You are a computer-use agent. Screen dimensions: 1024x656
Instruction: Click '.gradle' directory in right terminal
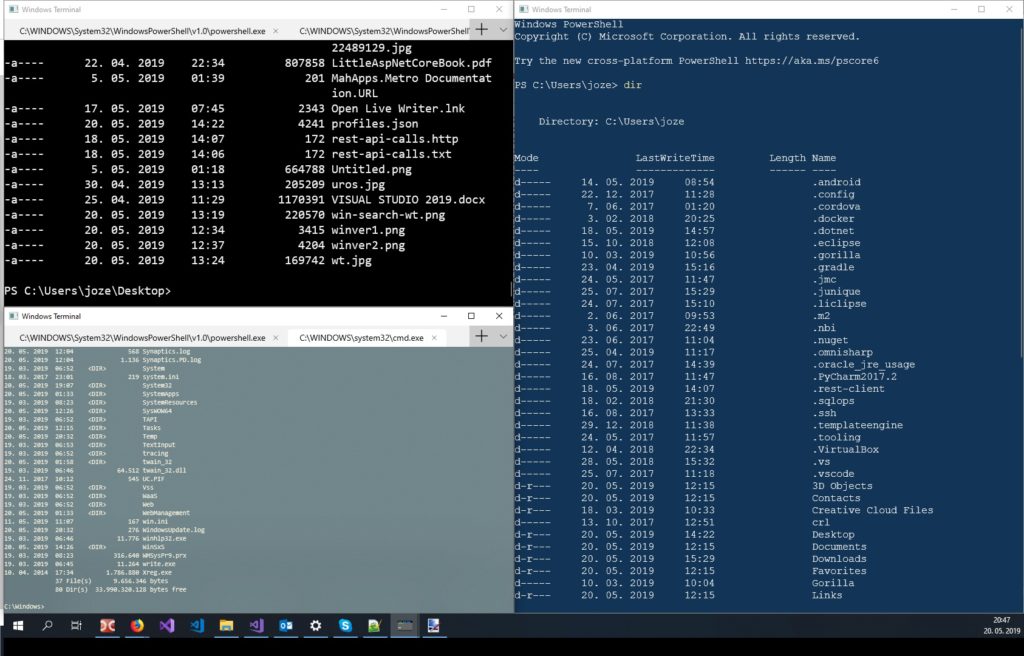(x=833, y=267)
